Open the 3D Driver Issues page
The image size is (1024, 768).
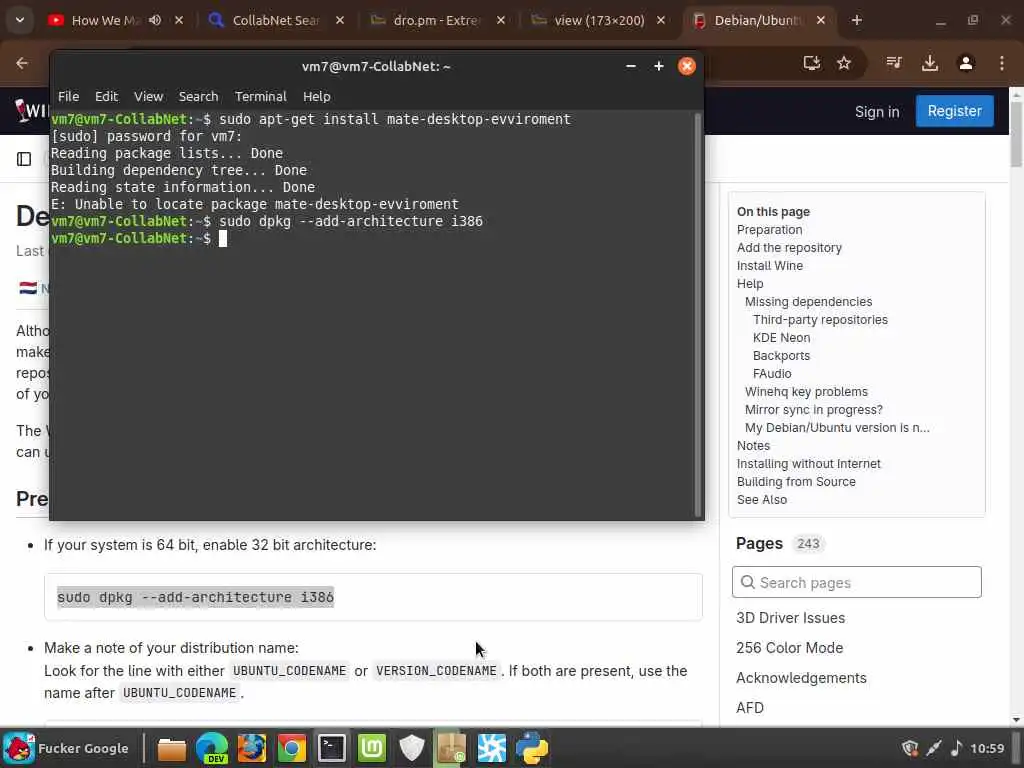pos(790,618)
